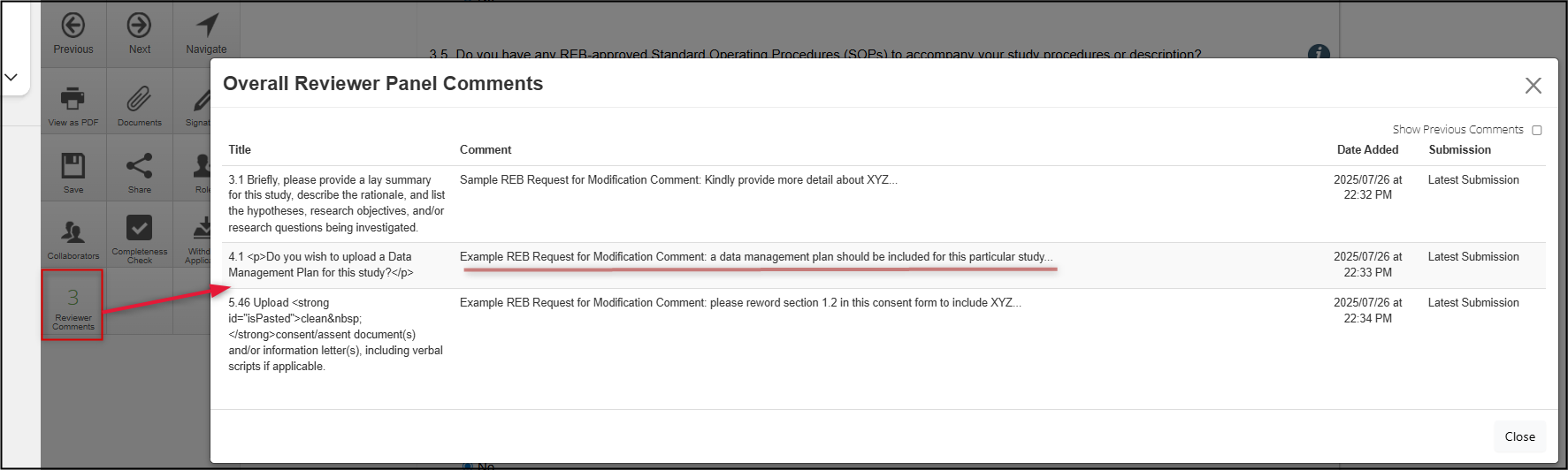The height and width of the screenshot is (470, 1568).
Task: Click the View as PDF printer icon
Action: (x=73, y=99)
